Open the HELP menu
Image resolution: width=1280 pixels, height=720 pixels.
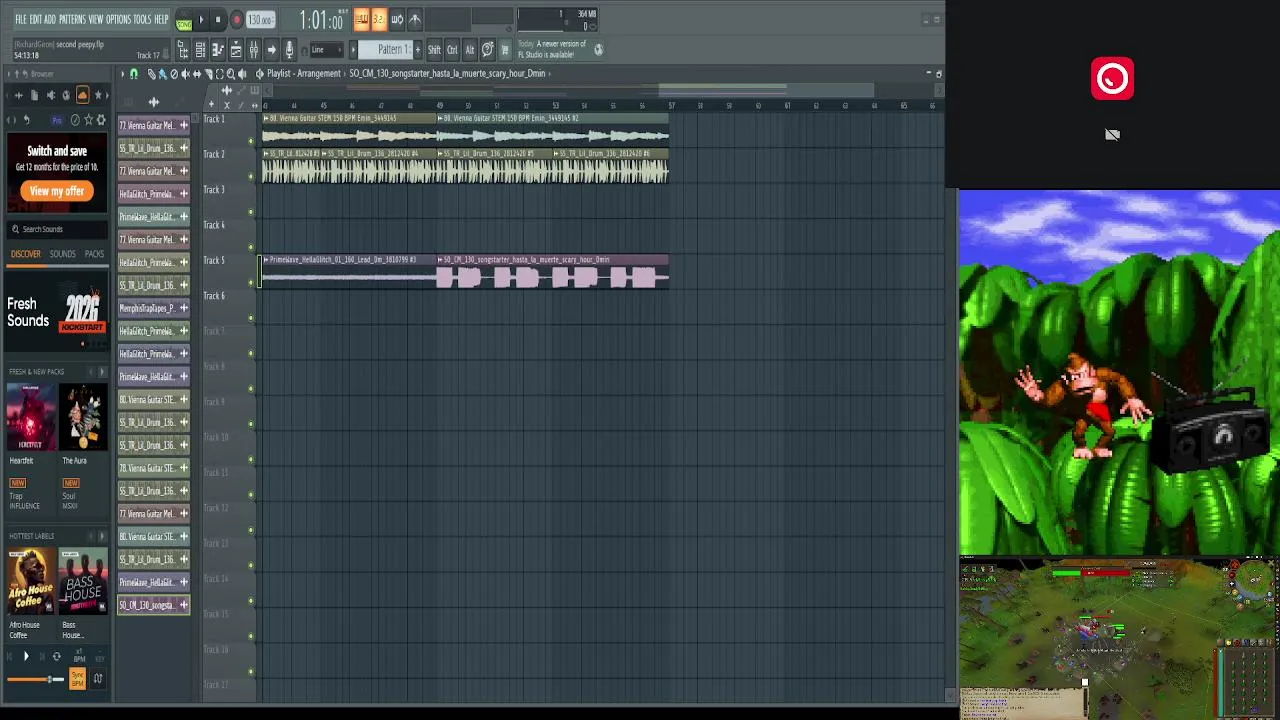[x=161, y=20]
